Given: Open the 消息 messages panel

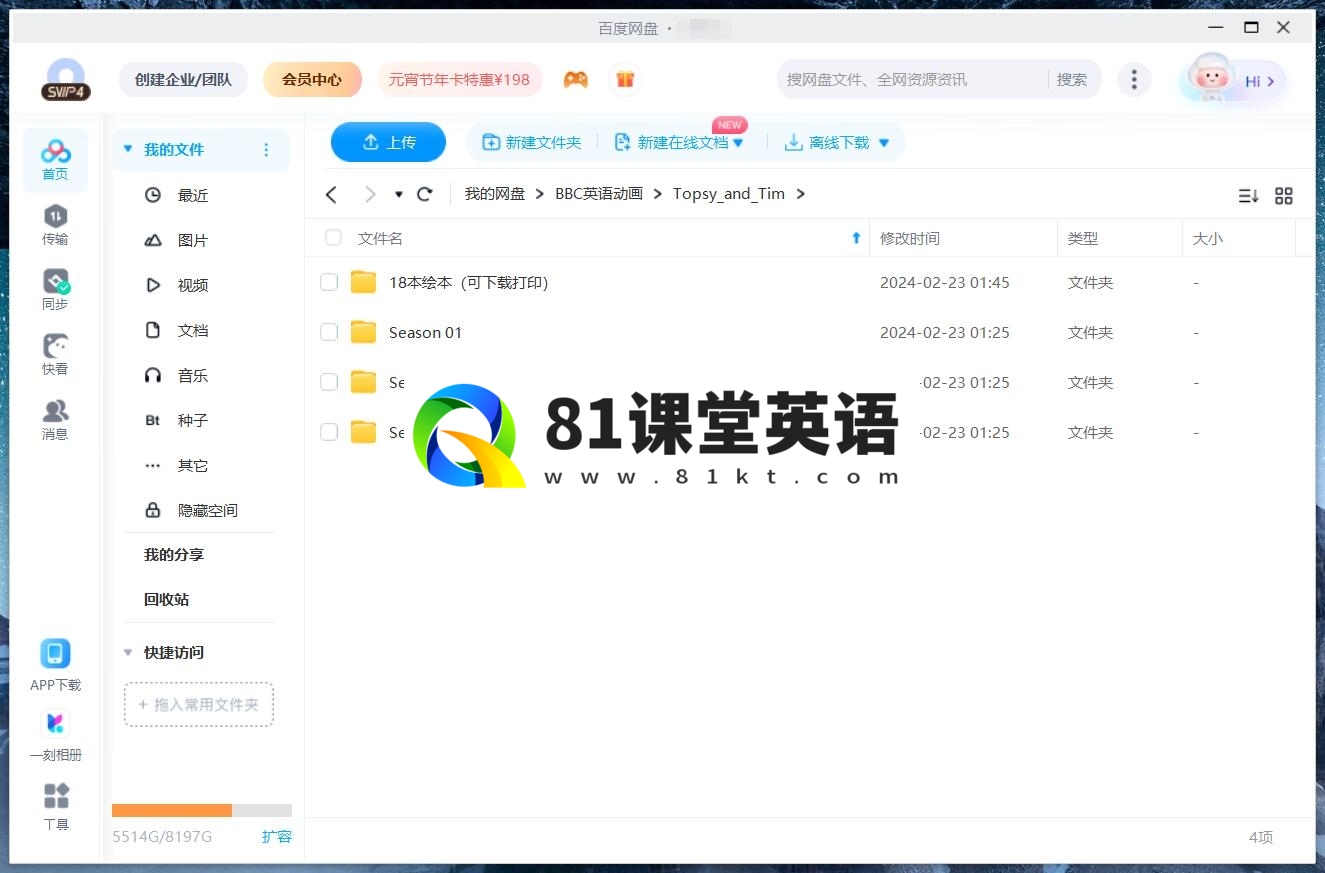Looking at the screenshot, I should 55,420.
